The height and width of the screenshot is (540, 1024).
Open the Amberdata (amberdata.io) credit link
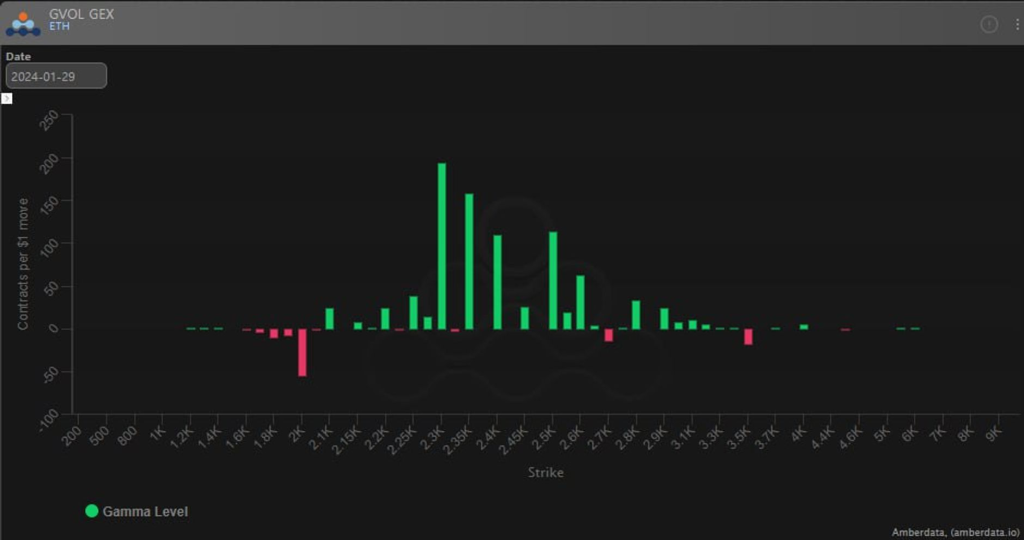(x=953, y=533)
